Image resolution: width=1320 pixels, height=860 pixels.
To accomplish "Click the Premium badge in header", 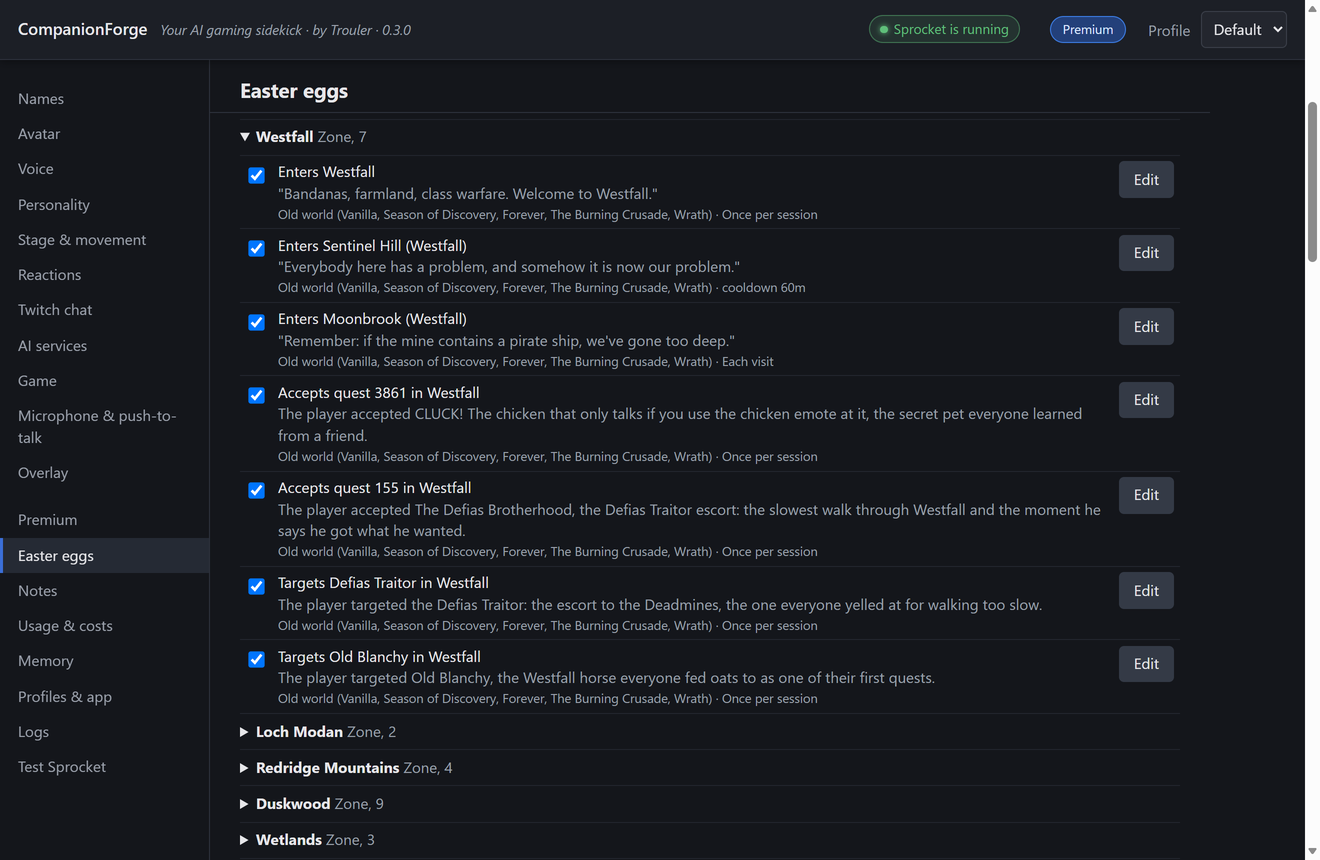I will click(x=1087, y=30).
